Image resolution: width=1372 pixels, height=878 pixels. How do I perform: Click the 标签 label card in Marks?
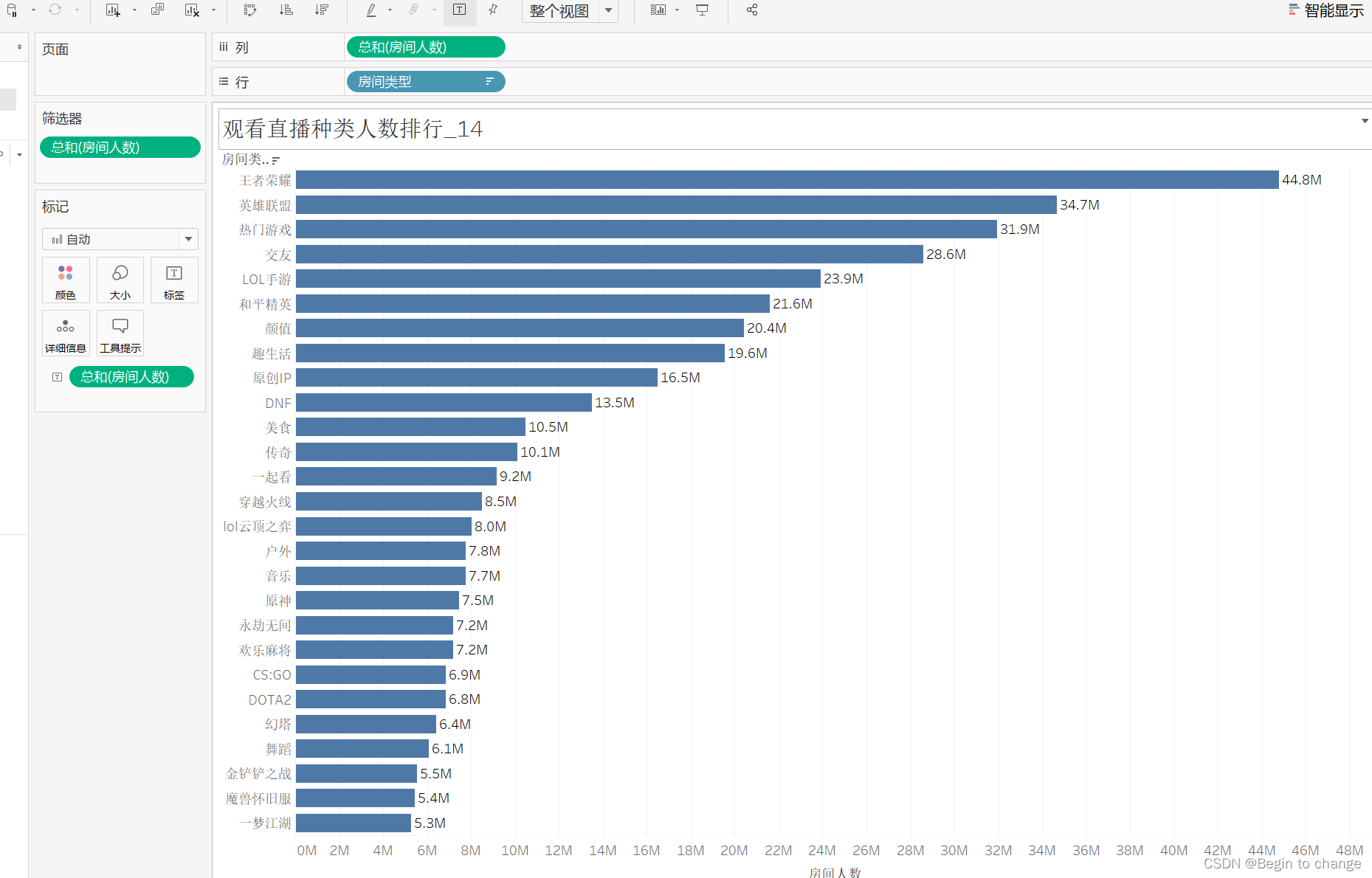click(174, 280)
